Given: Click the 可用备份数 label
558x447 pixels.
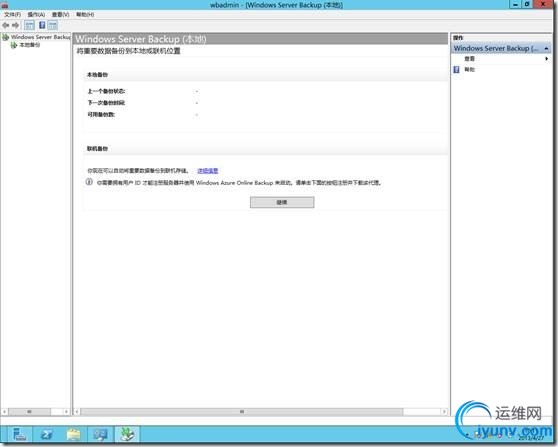Looking at the screenshot, I should pos(101,115).
